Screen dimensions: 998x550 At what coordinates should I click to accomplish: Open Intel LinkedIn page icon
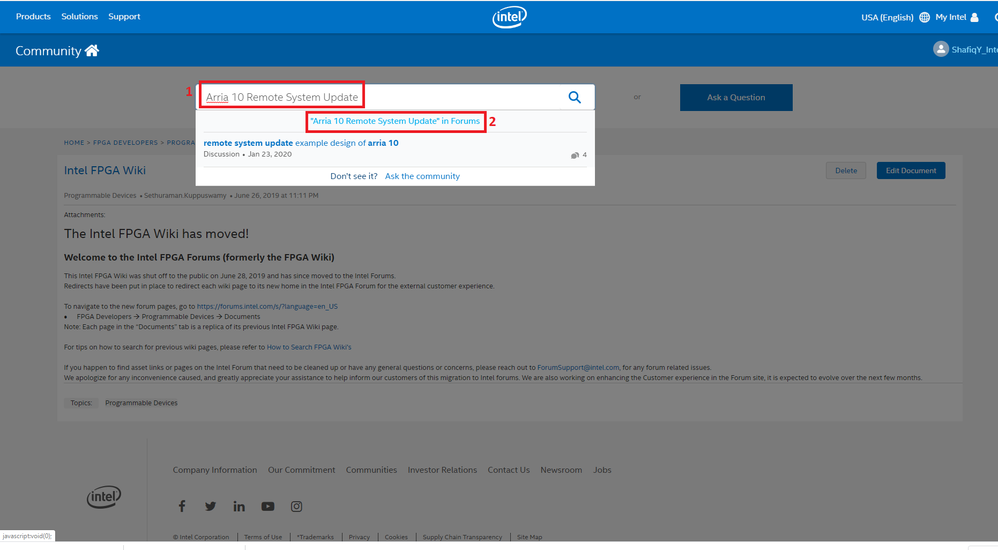point(239,506)
